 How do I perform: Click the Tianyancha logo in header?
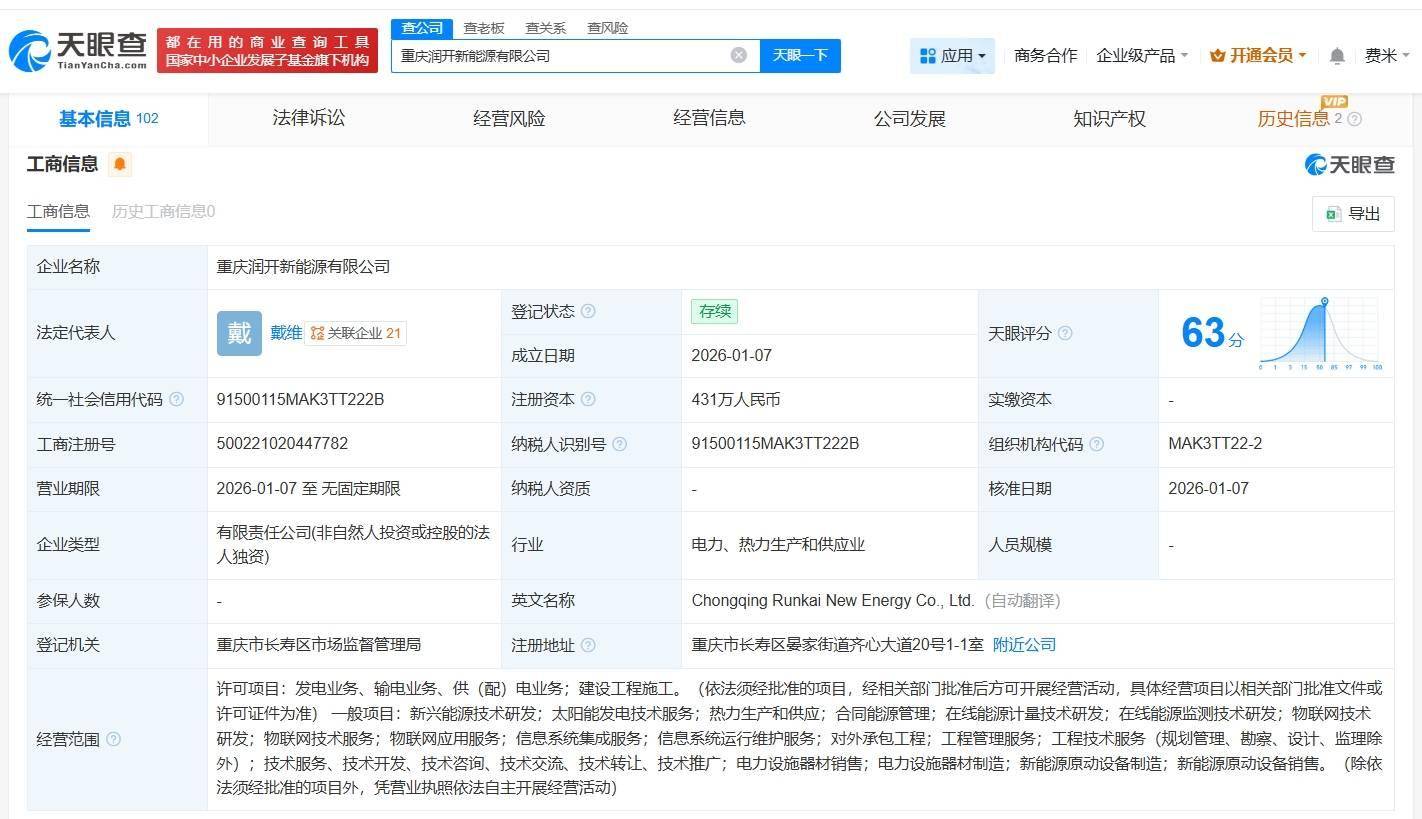pos(78,49)
